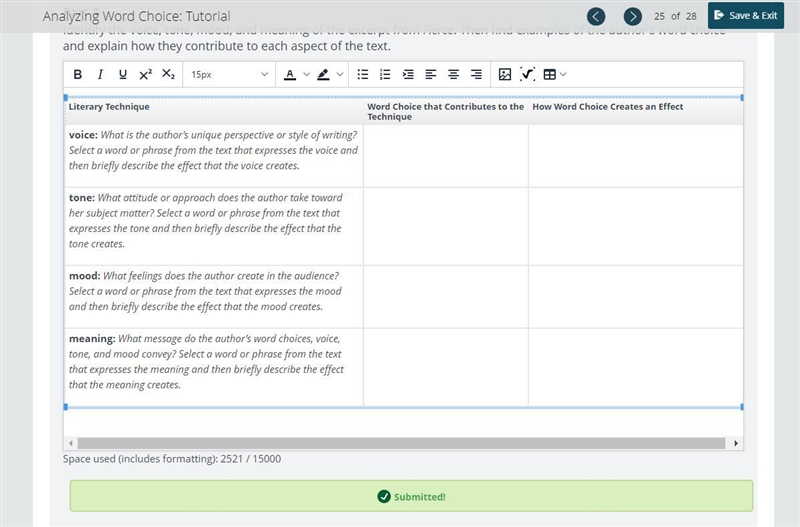Insert a bulleted list
This screenshot has height=527, width=800.
(363, 74)
